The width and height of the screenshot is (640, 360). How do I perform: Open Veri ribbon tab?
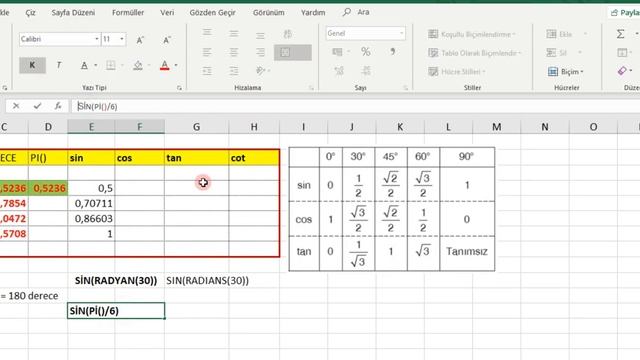pos(167,13)
